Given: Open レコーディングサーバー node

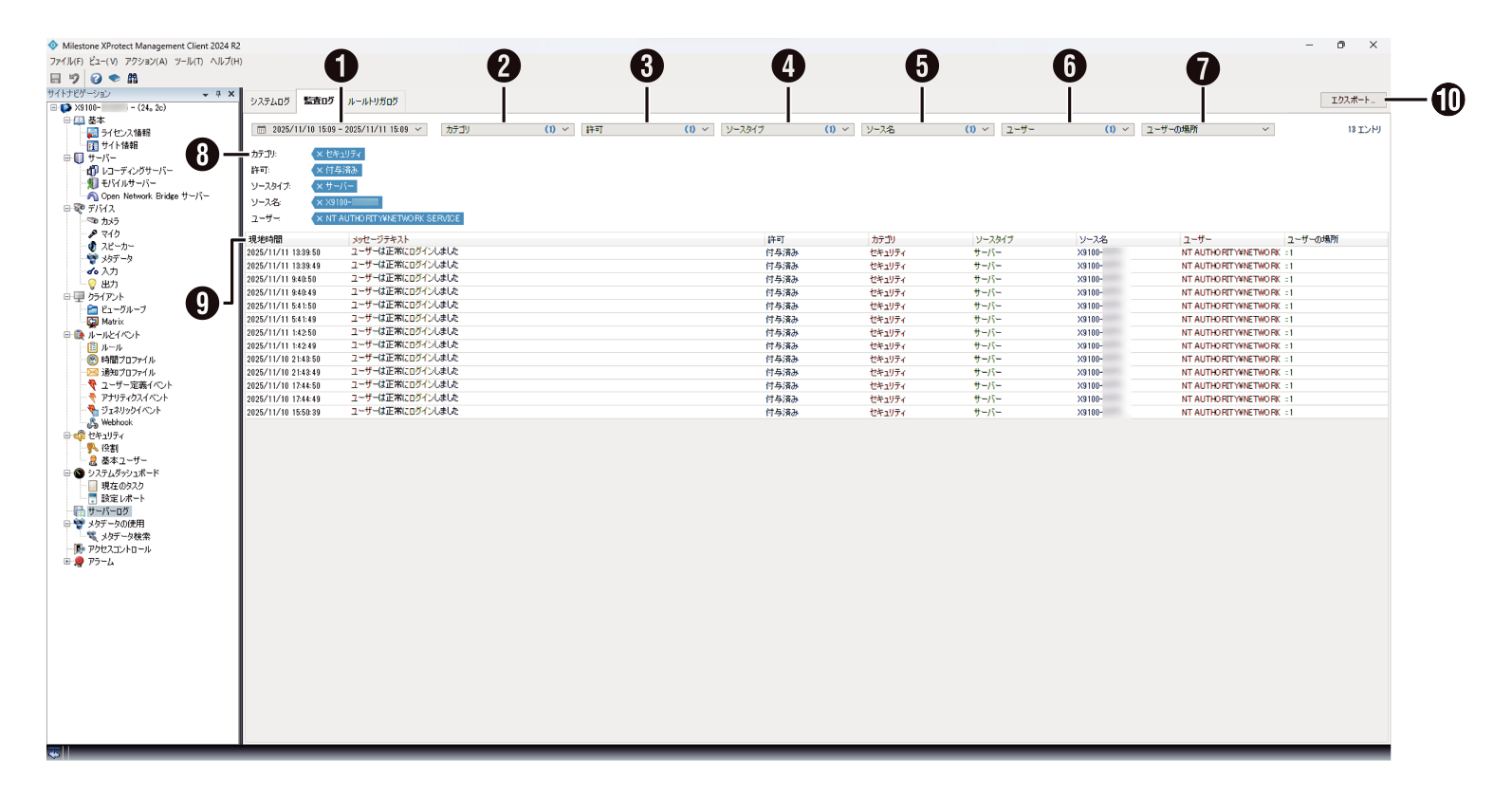Looking at the screenshot, I should 137,171.
